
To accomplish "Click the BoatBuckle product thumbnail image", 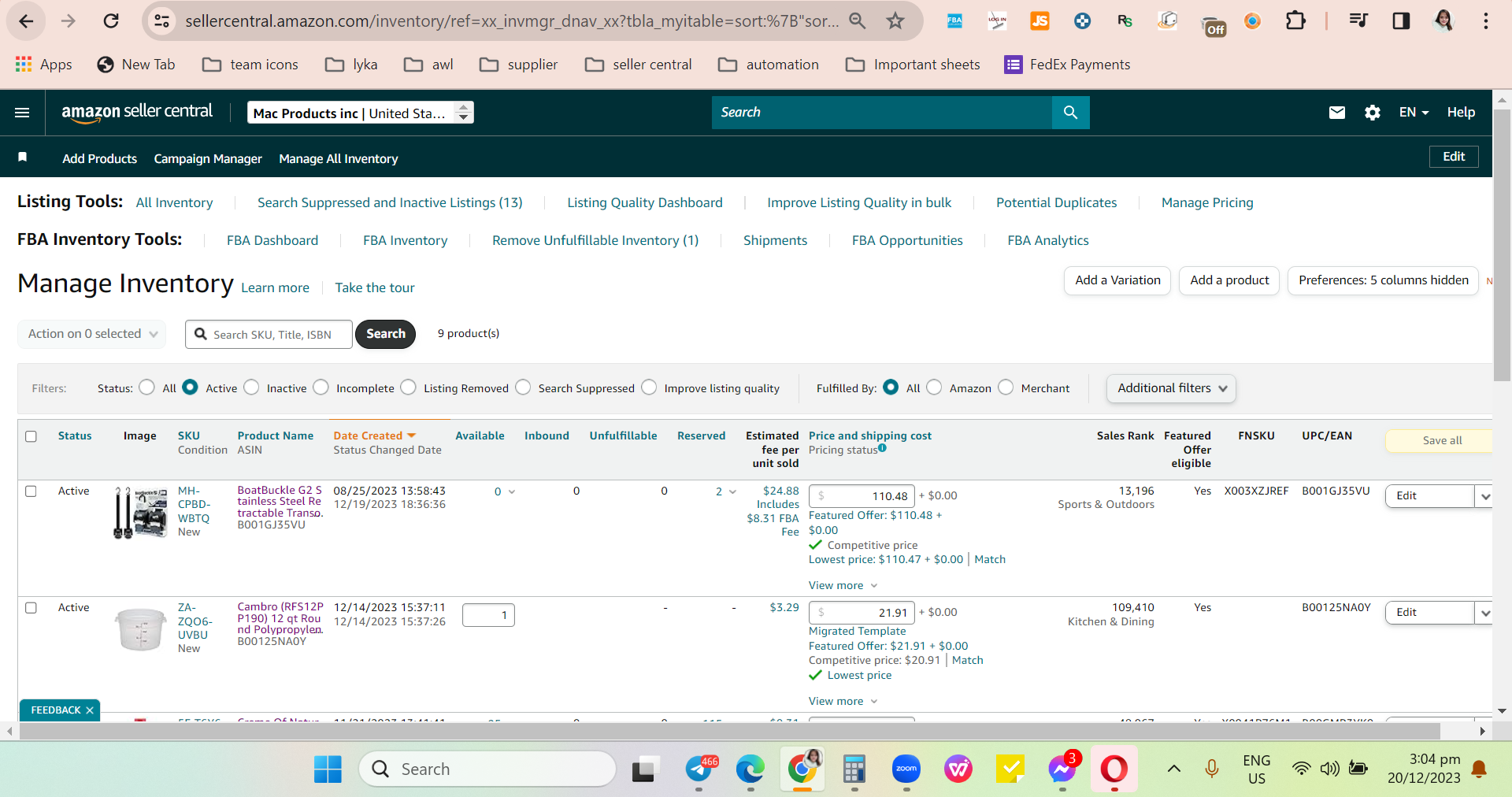I will click(140, 512).
